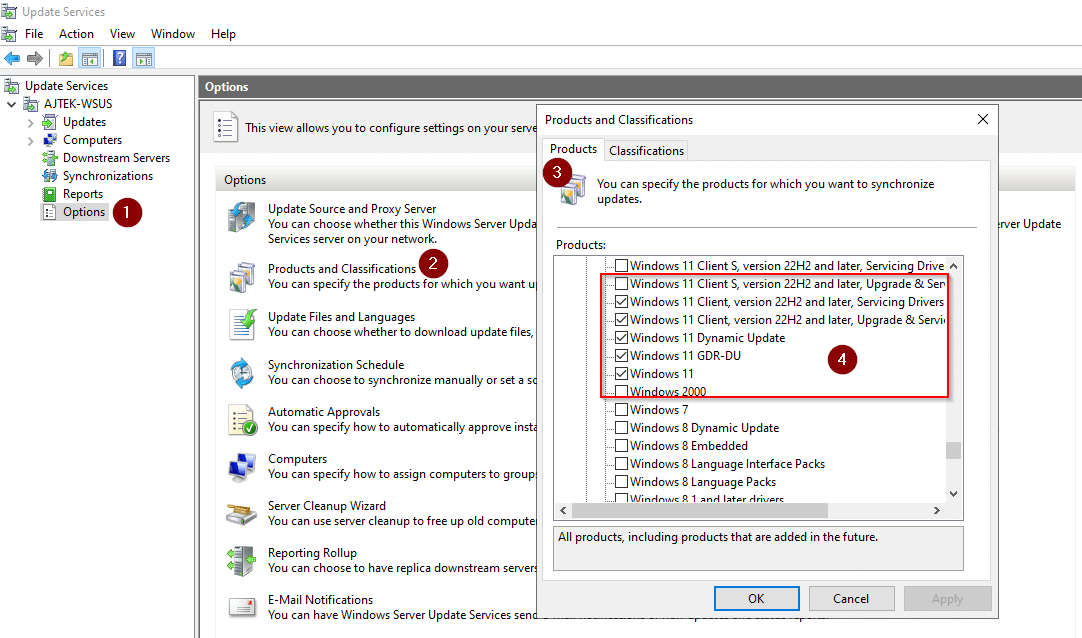Click the Update Services title bar app icon
1082x638 pixels.
pyautogui.click(x=9, y=12)
